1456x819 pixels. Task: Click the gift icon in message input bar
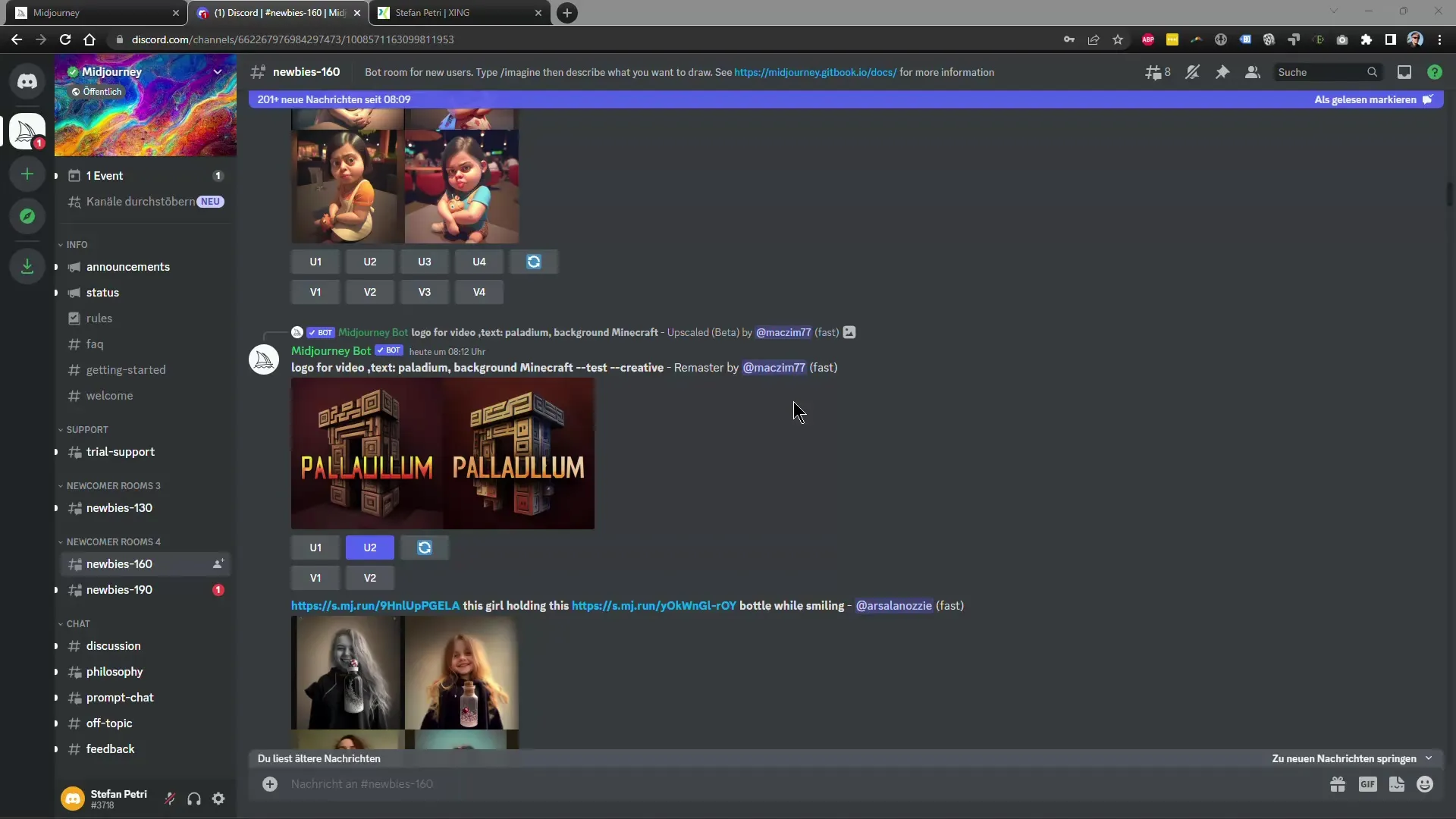pyautogui.click(x=1338, y=784)
